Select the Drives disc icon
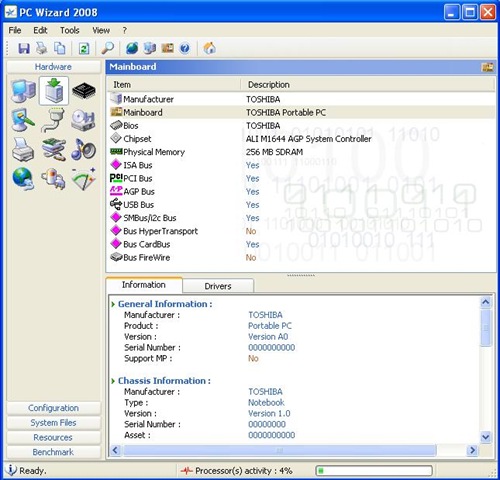Screen dimensions: 500x480 pyautogui.click(x=83, y=120)
